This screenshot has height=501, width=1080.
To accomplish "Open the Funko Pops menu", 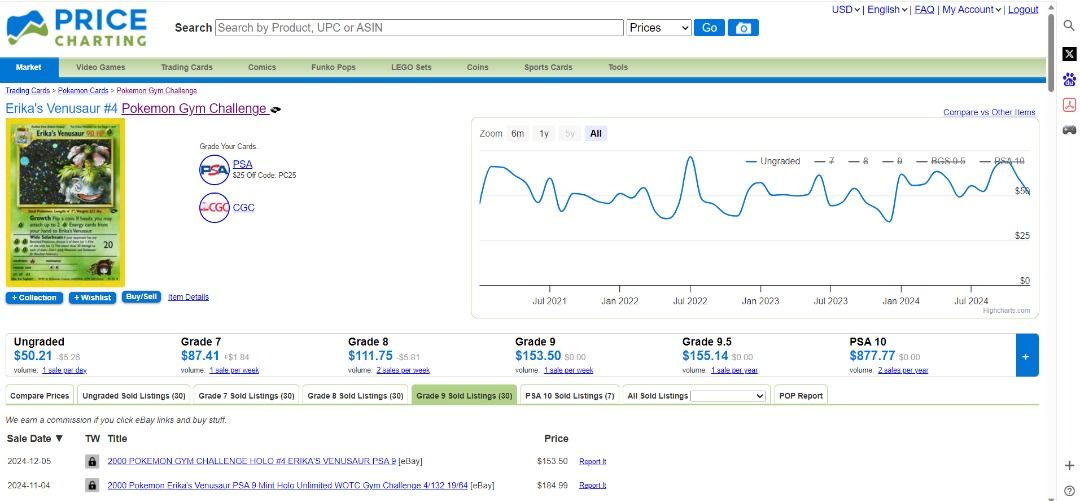I will 333,68.
